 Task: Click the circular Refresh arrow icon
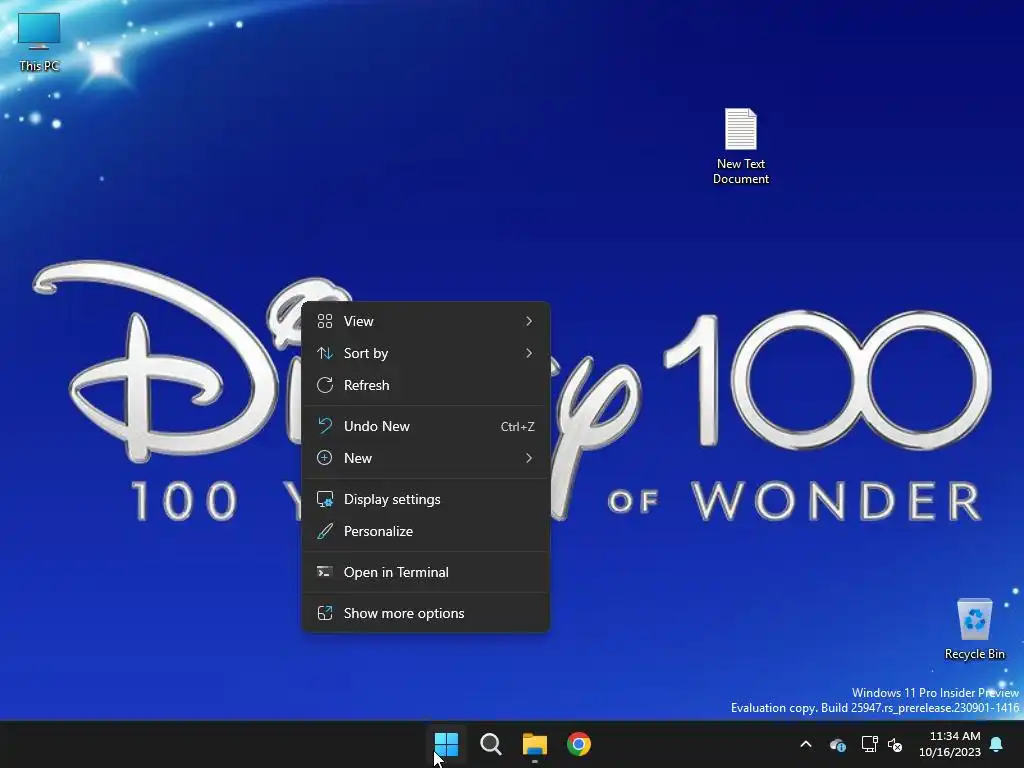(x=325, y=385)
